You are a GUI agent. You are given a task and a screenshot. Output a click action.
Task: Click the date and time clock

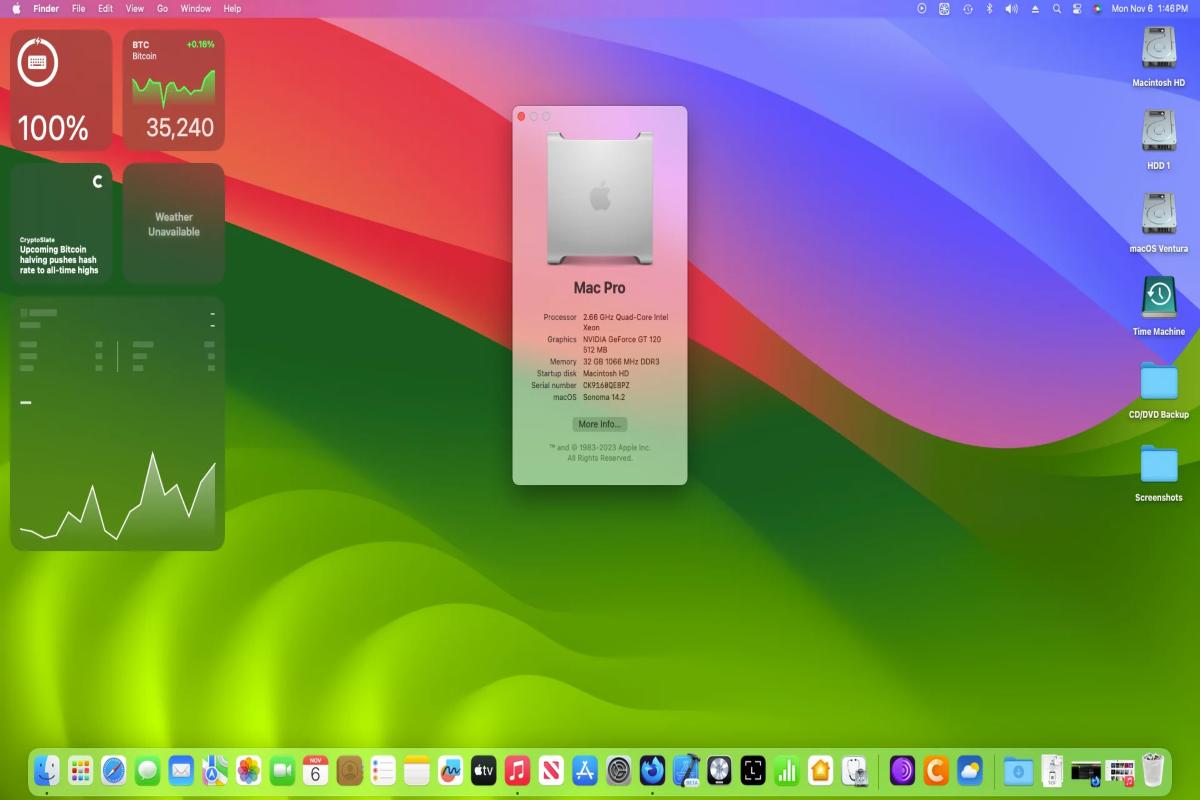(1149, 8)
